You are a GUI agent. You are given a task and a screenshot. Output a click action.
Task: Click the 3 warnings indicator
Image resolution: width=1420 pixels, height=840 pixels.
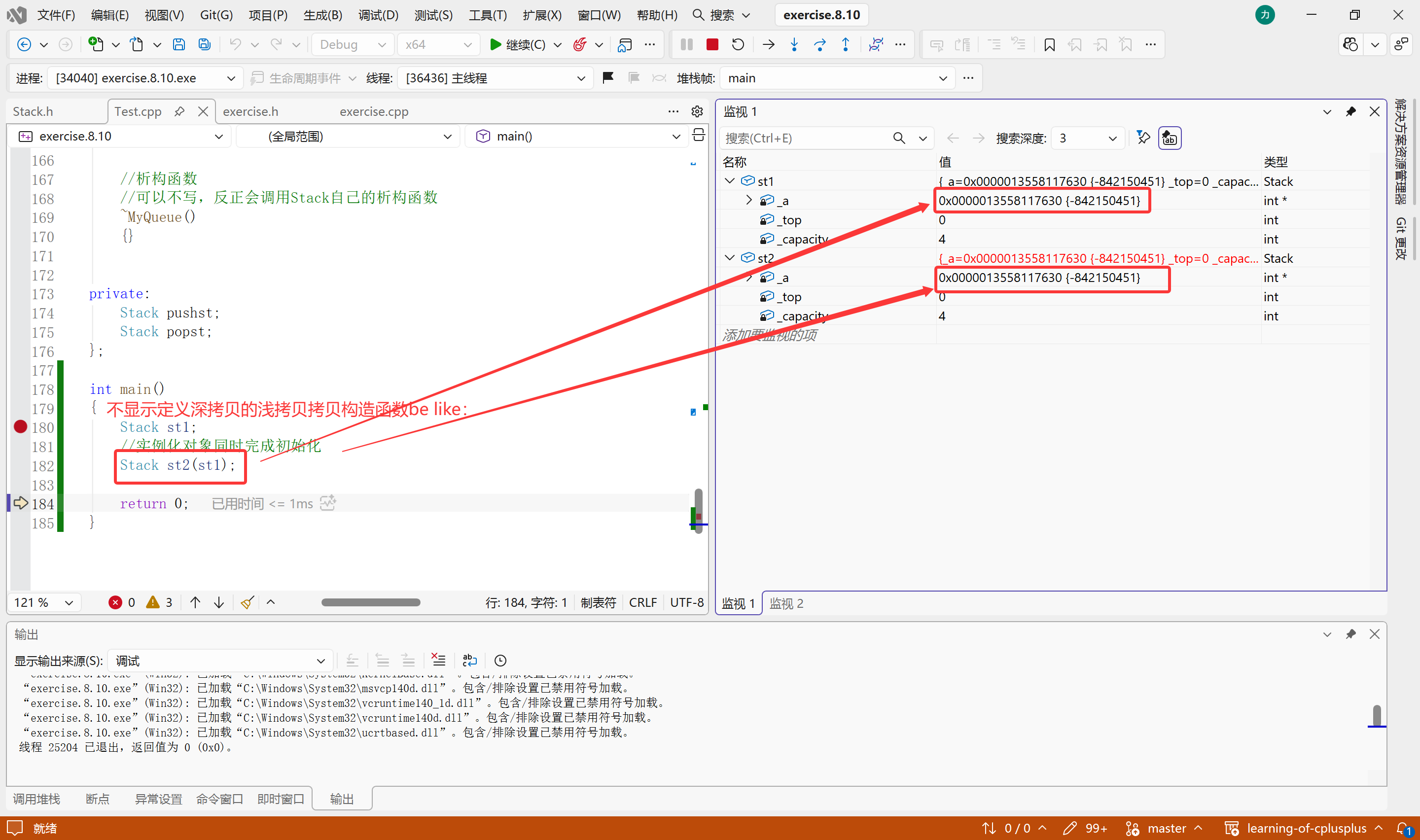(x=159, y=602)
